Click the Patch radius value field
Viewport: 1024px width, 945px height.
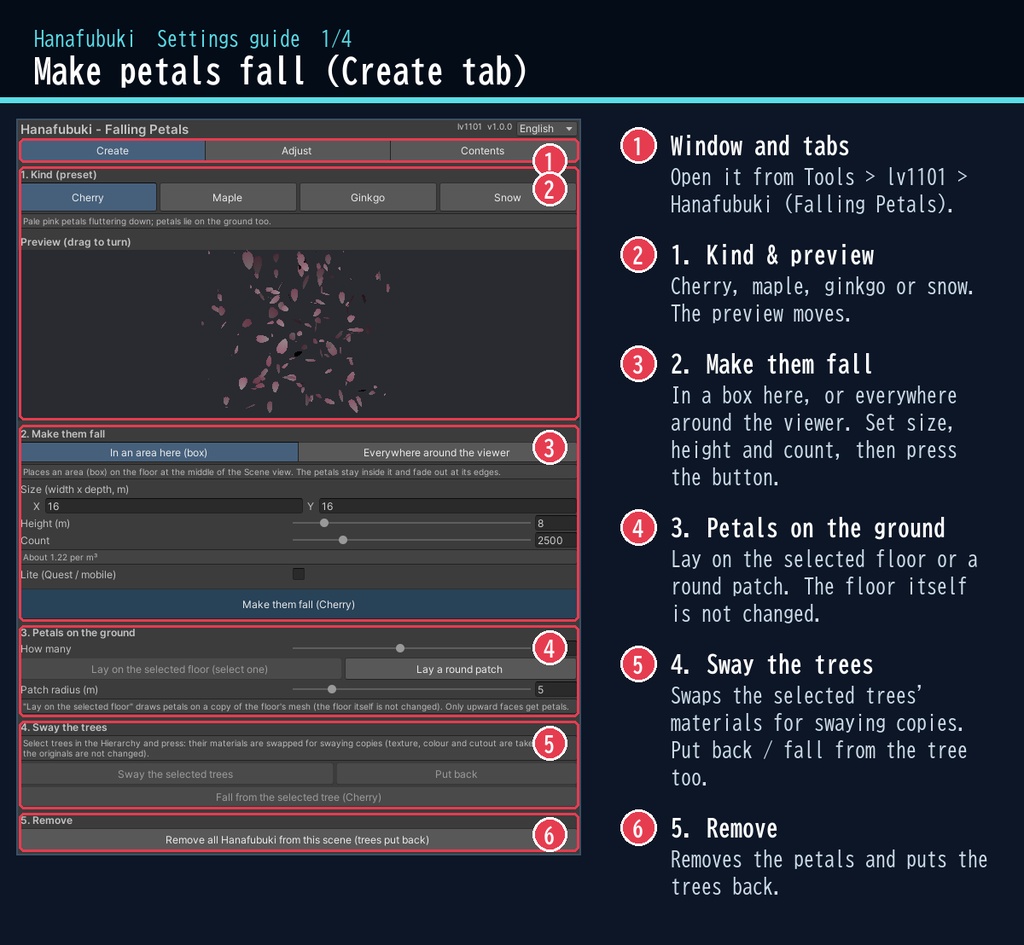[x=555, y=690]
